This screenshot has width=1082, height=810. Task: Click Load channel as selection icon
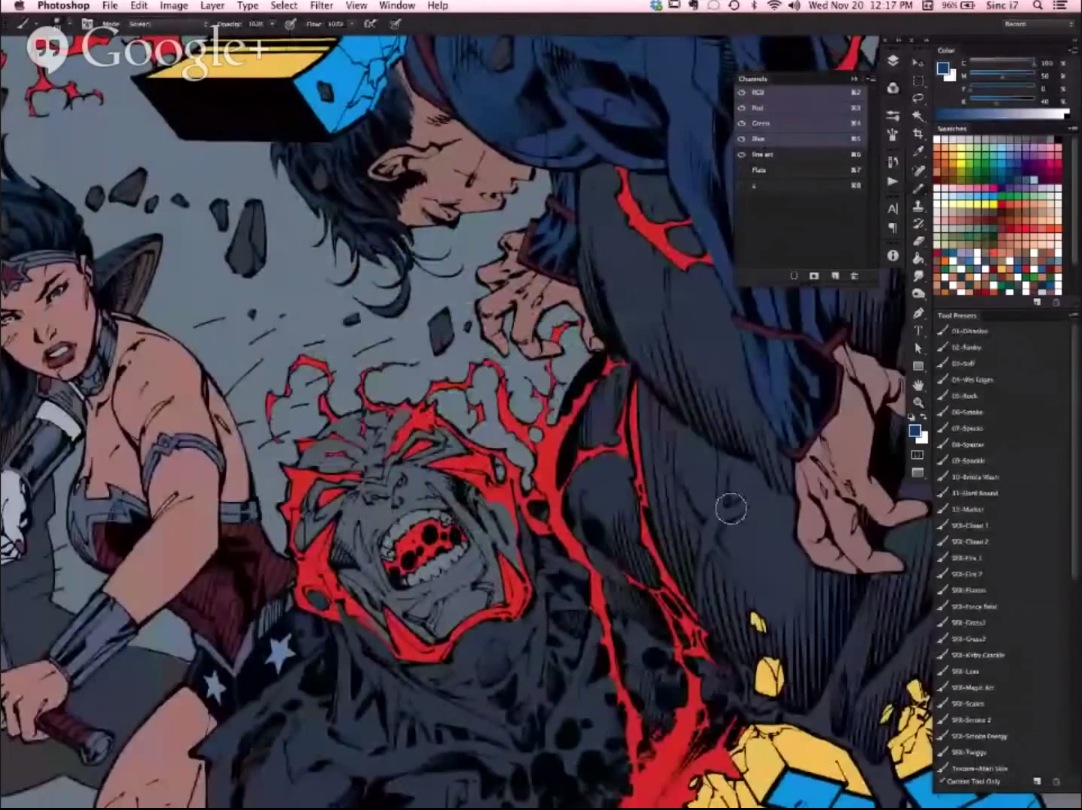[x=794, y=276]
